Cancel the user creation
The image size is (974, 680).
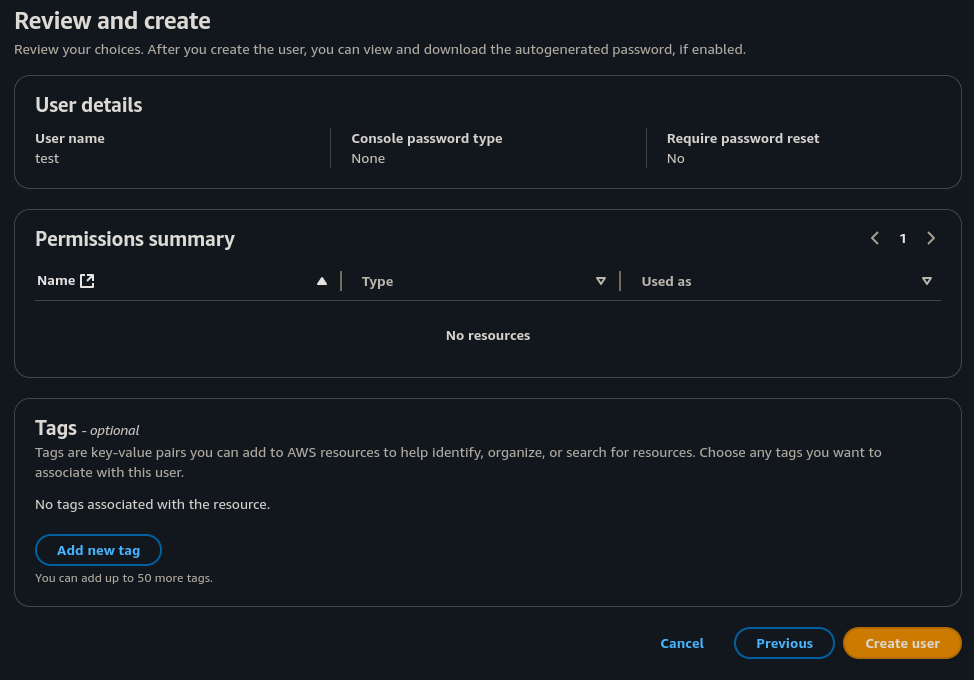tap(682, 643)
